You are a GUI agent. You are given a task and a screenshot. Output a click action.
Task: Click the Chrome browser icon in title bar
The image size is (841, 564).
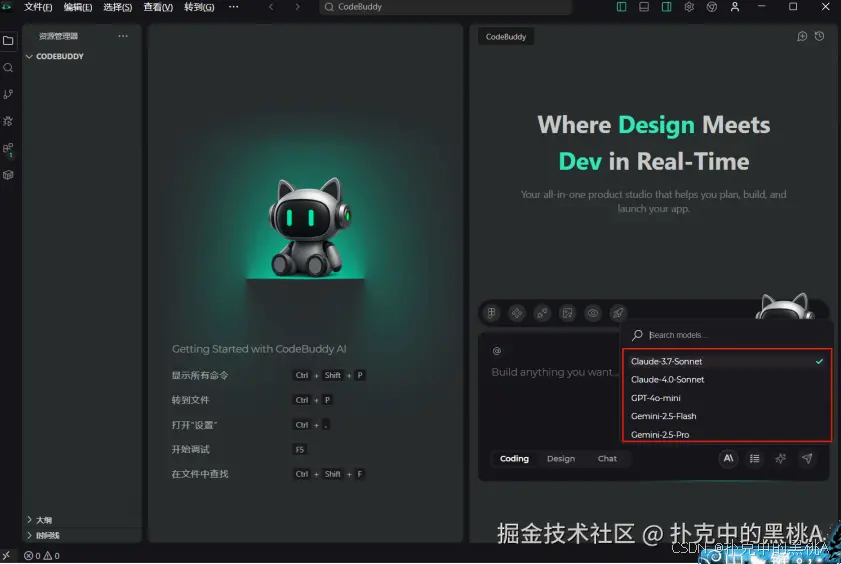pos(712,7)
